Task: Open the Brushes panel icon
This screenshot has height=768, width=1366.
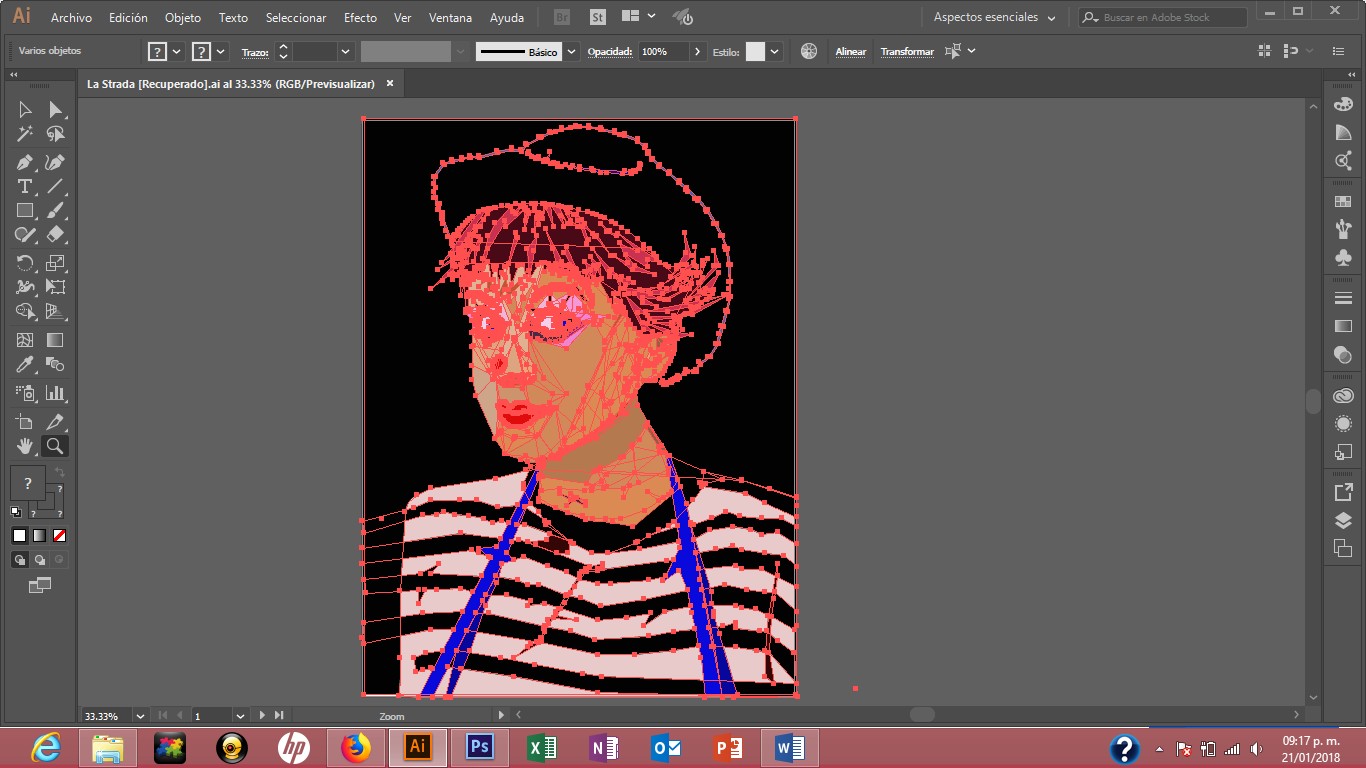Action: [x=1343, y=229]
